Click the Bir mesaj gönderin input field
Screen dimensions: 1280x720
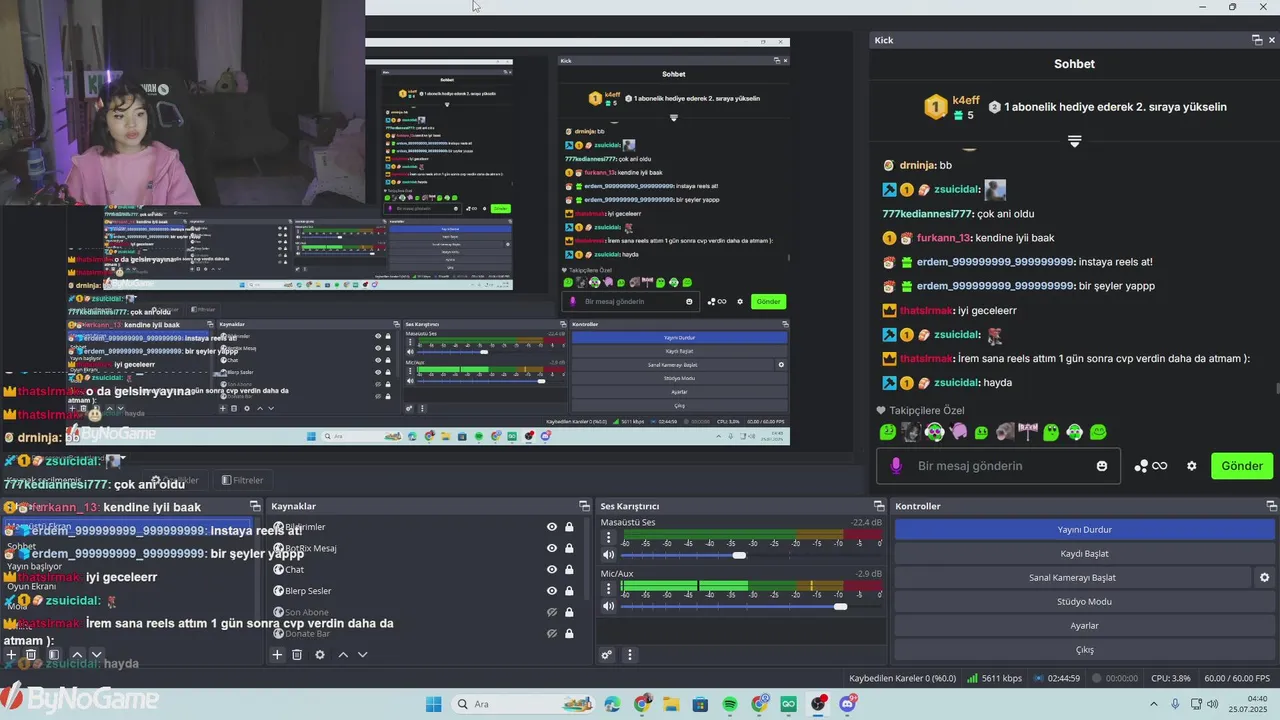click(1000, 466)
